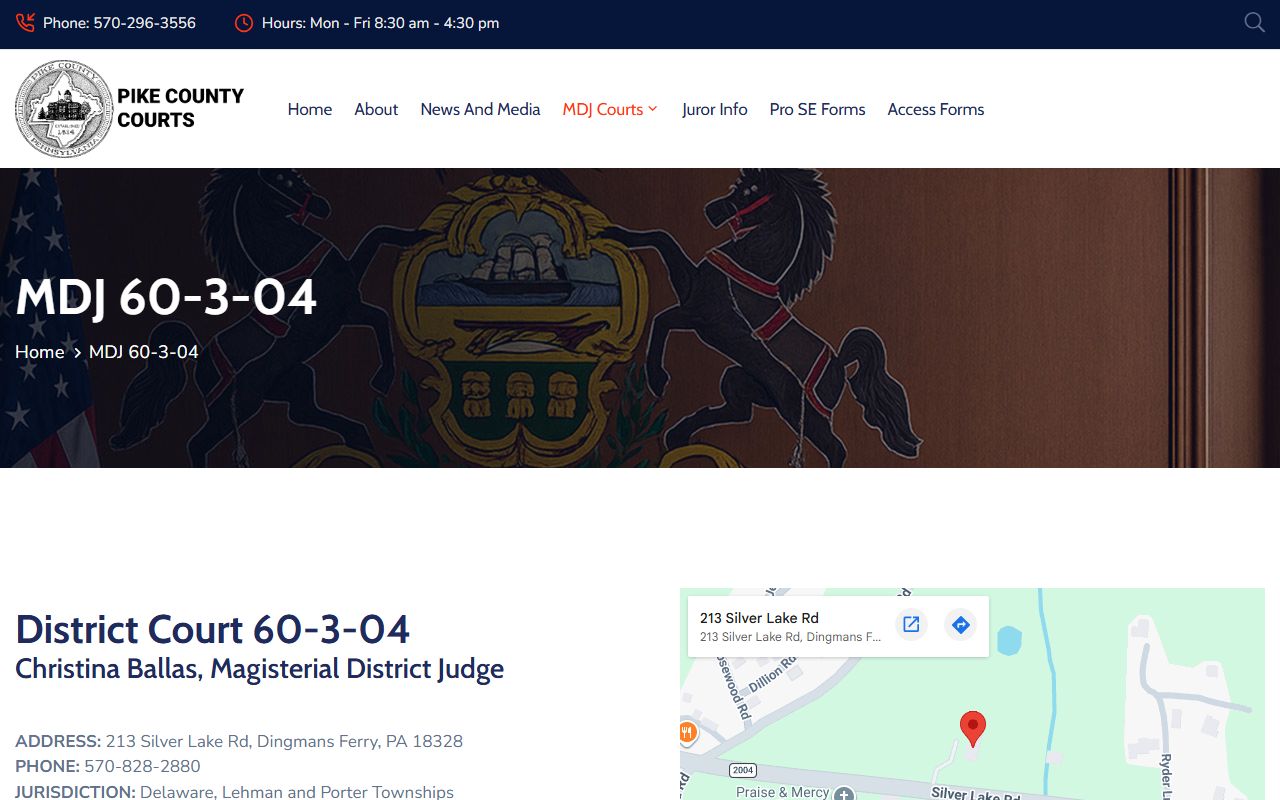Click the Praise & Mercy map label
This screenshot has height=800, width=1280.
coord(783,792)
